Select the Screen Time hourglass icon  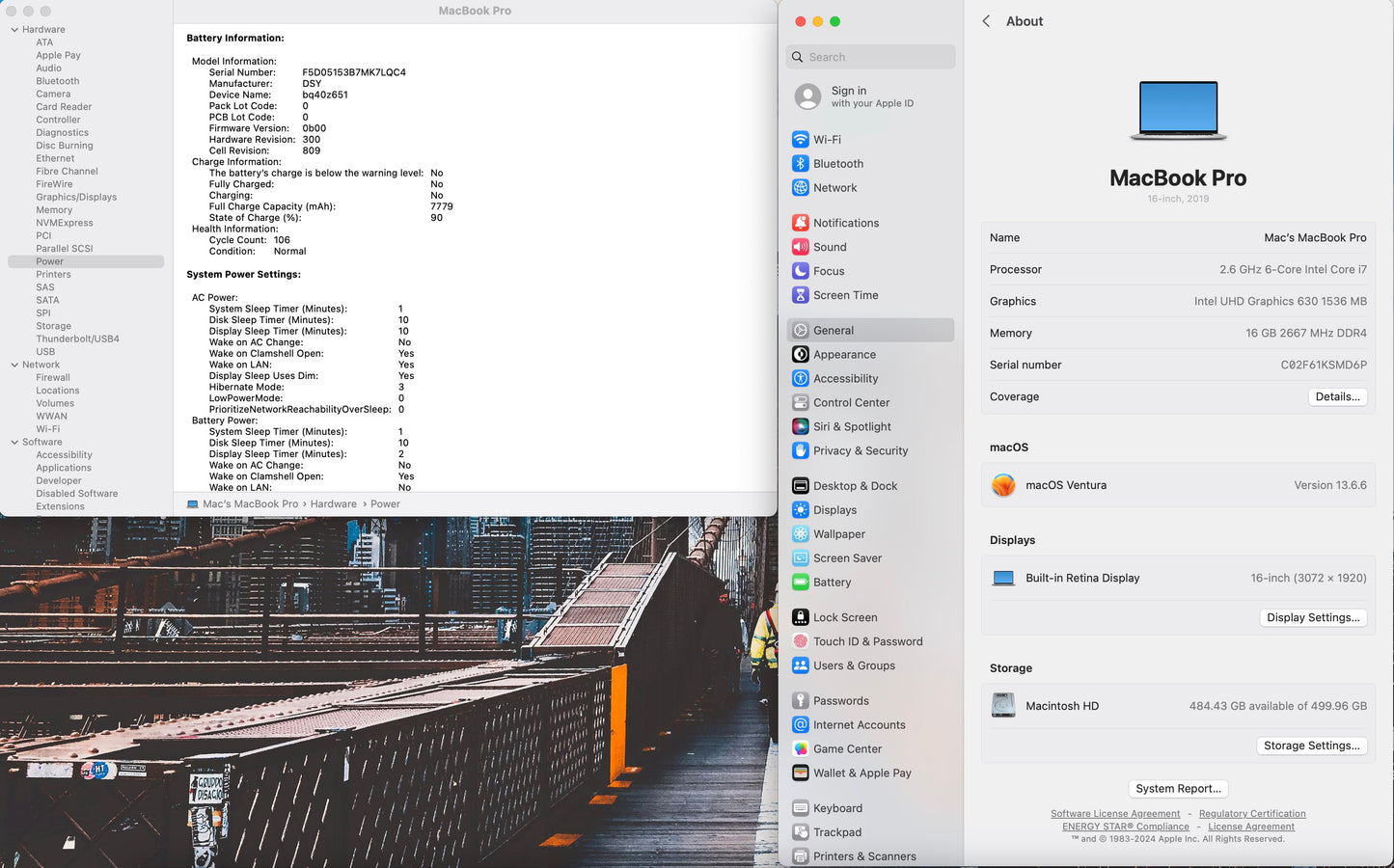[x=800, y=295]
